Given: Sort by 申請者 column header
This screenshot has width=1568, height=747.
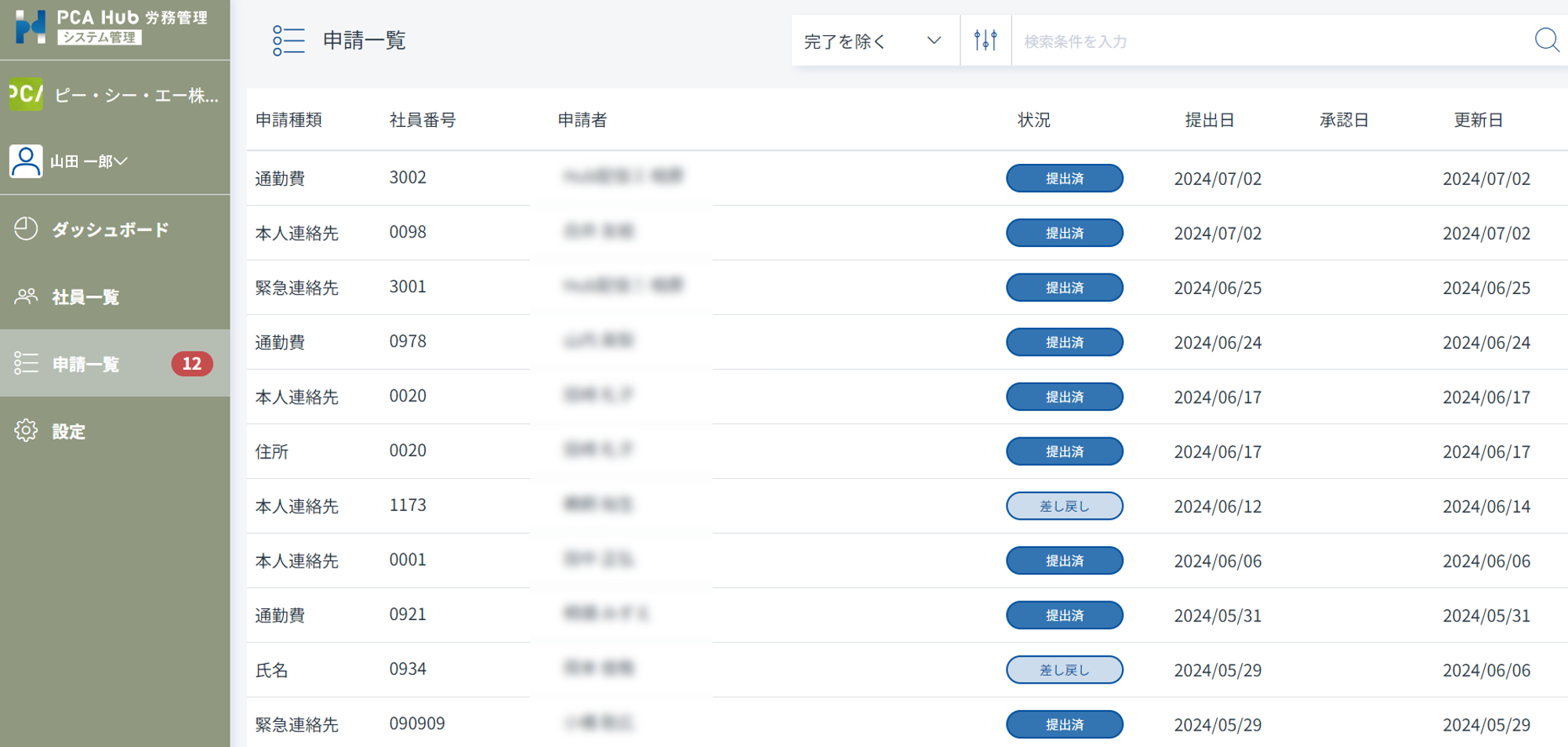Looking at the screenshot, I should click(x=582, y=120).
